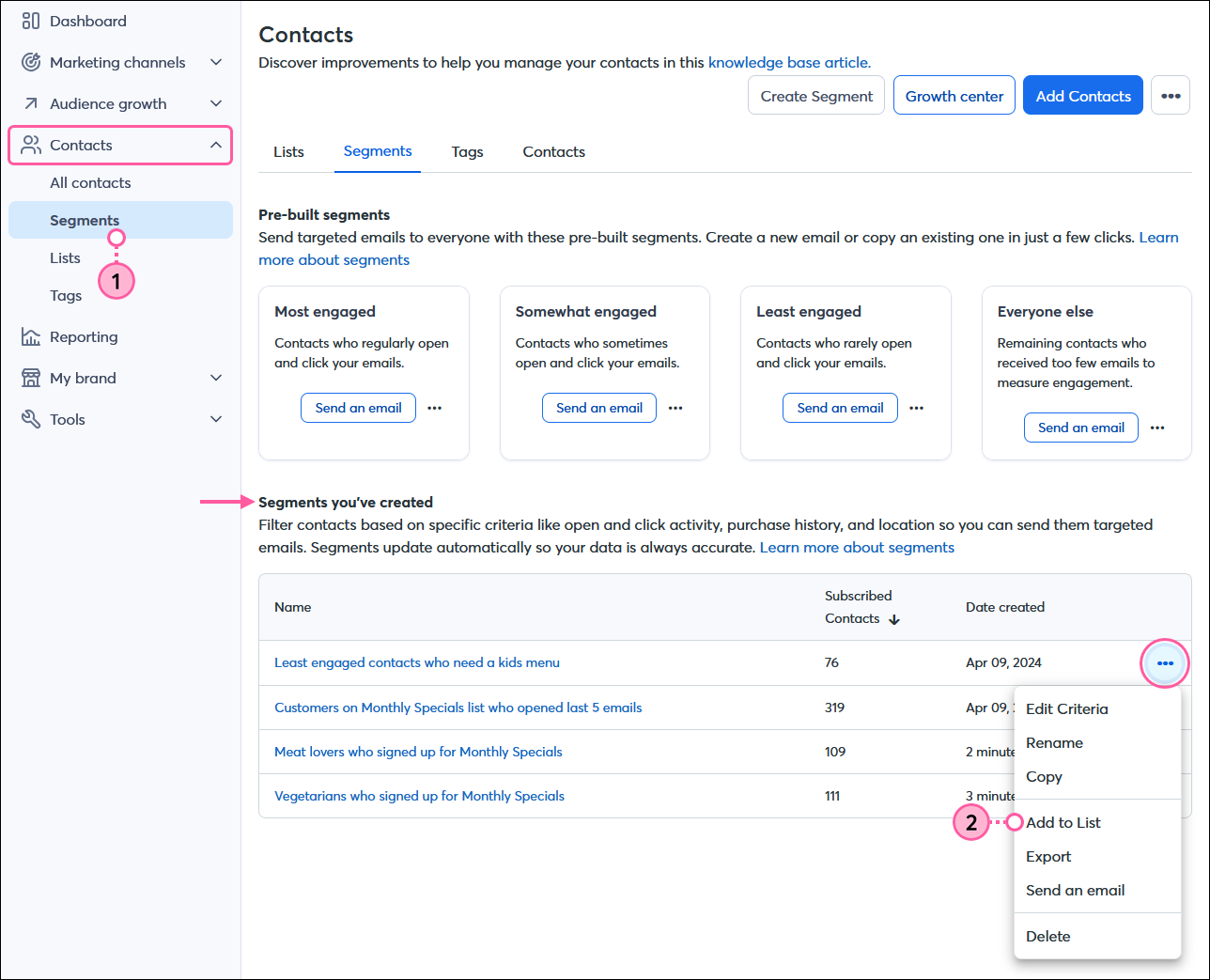The image size is (1210, 980).
Task: Click the Contacts people icon
Action: pos(31,145)
